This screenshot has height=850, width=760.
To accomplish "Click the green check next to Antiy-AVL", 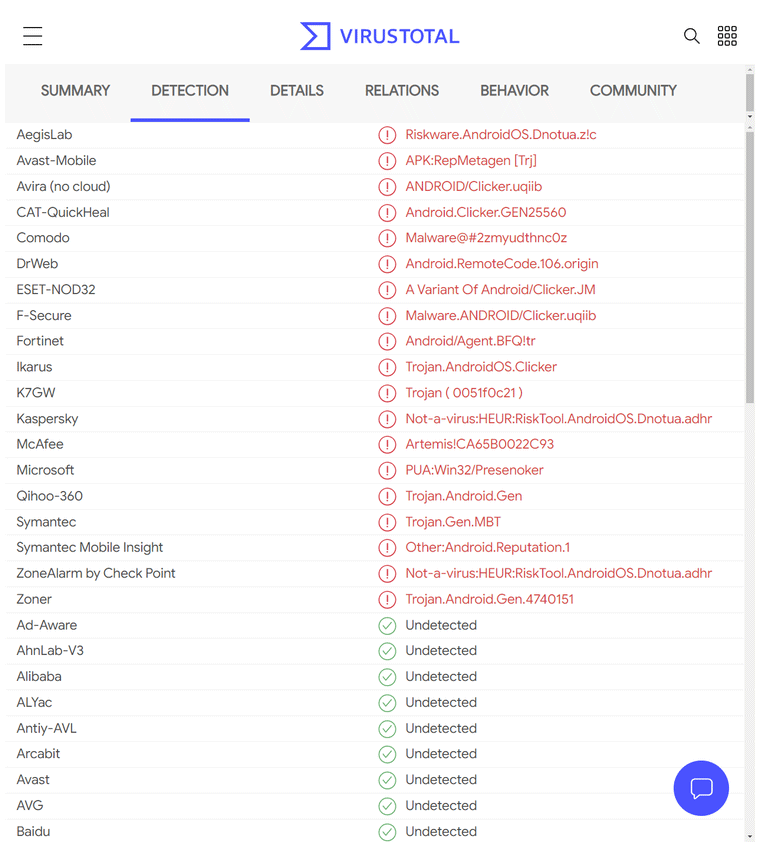I will tap(388, 728).
